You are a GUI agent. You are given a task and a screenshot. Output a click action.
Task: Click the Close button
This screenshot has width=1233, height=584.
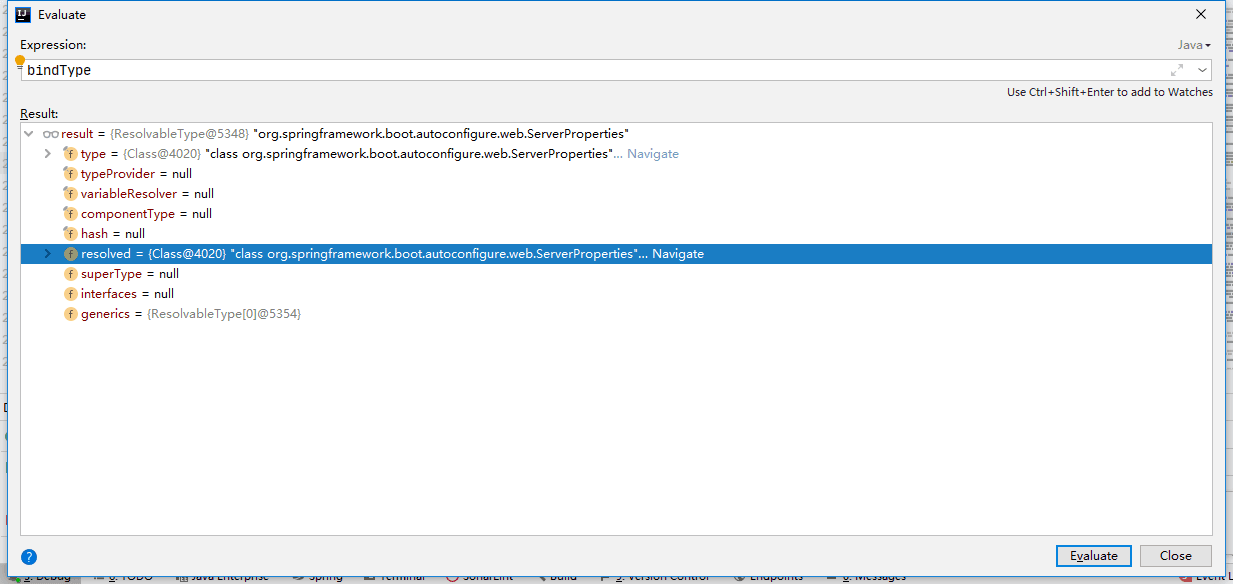(1176, 556)
